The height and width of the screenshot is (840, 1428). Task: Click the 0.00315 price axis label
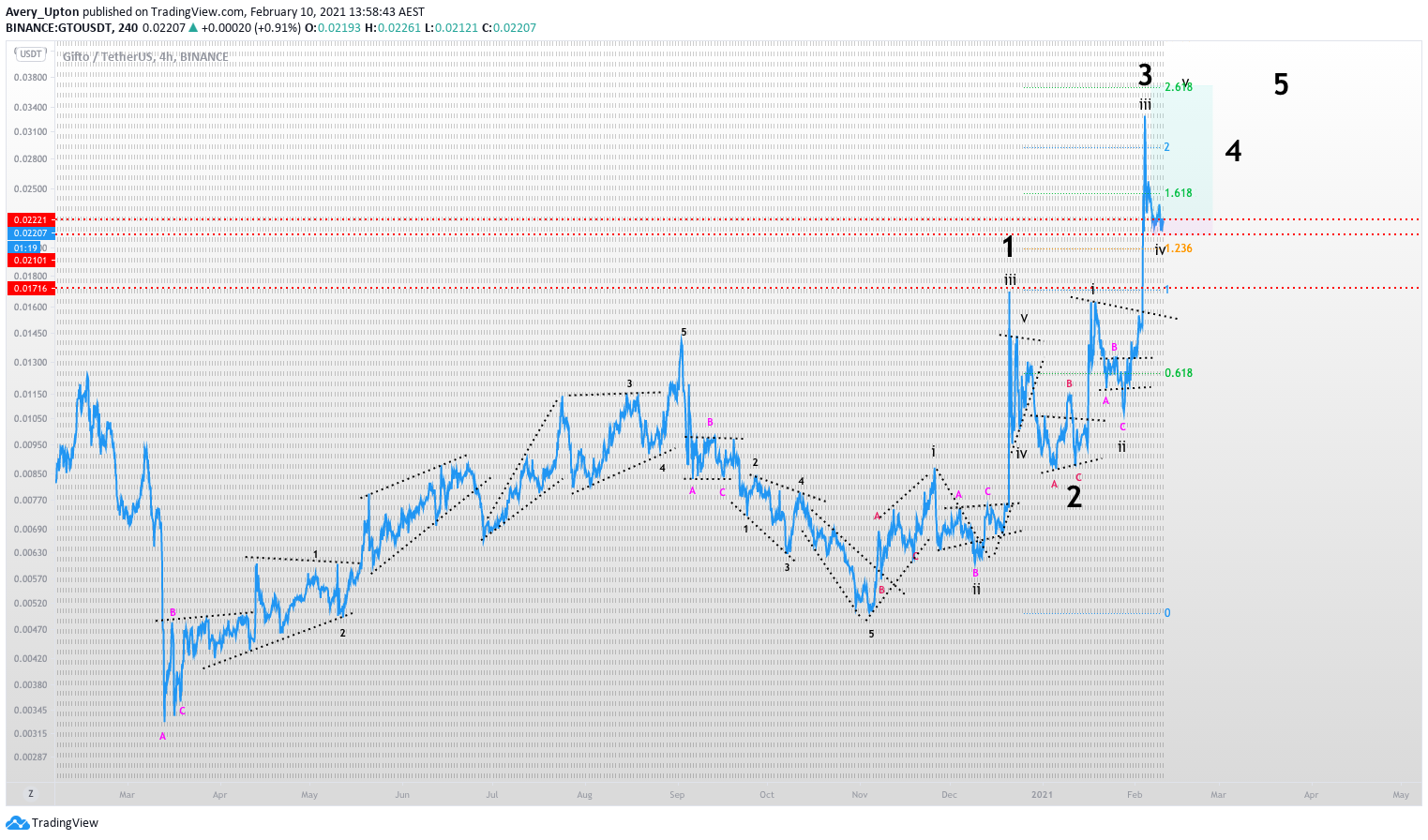(x=31, y=734)
